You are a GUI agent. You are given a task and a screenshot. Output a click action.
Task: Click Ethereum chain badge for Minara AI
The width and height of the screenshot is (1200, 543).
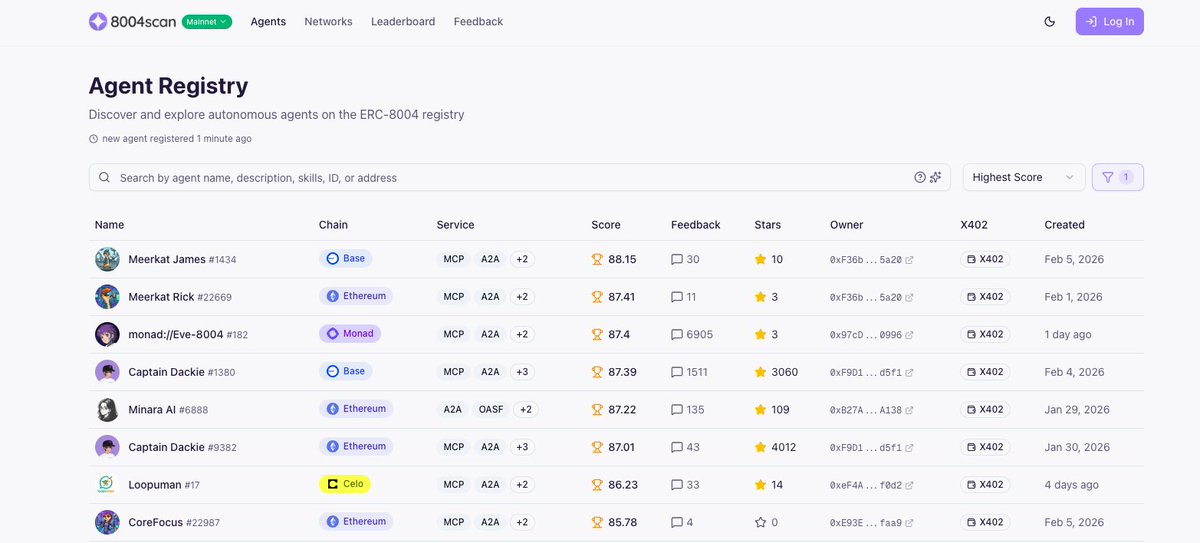(356, 409)
